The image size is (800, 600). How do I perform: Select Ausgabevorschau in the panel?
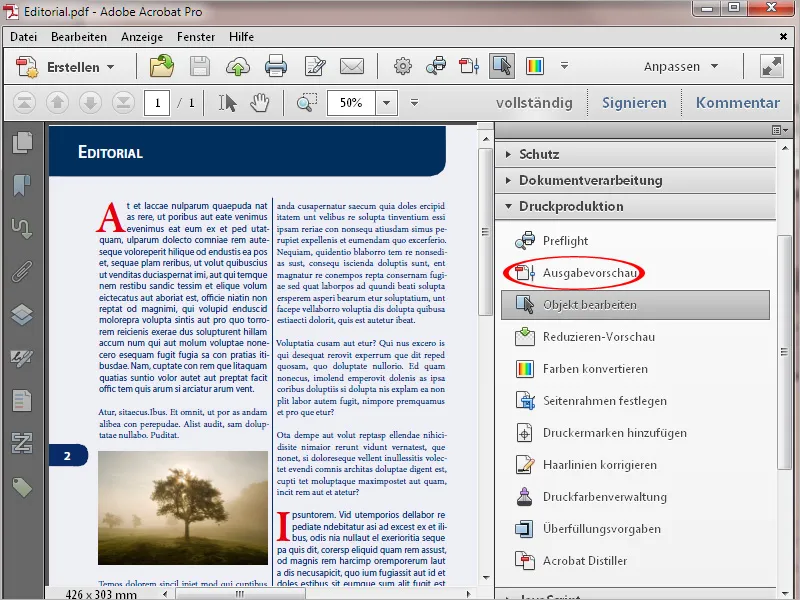pyautogui.click(x=635, y=272)
